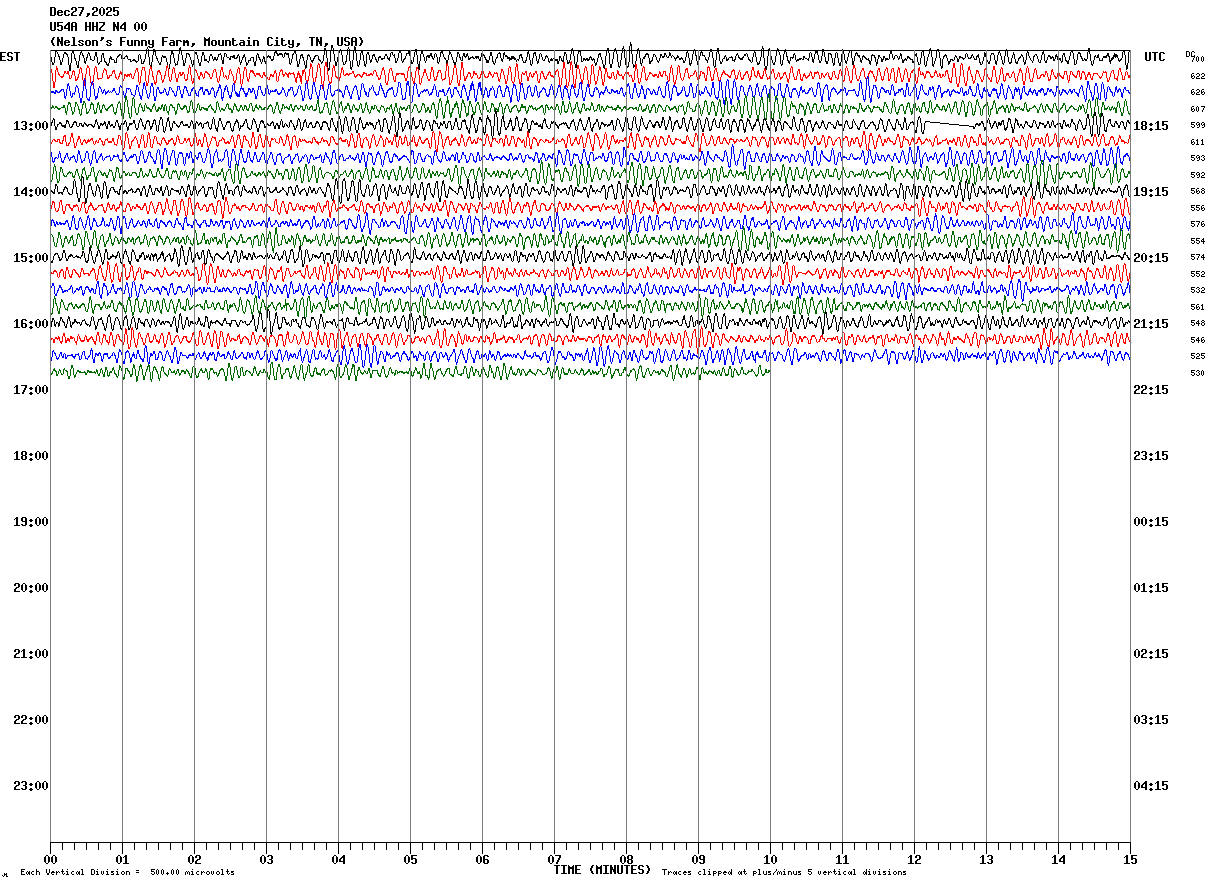Click the DC offset value "607"
1210x886 pixels.
(x=1197, y=109)
